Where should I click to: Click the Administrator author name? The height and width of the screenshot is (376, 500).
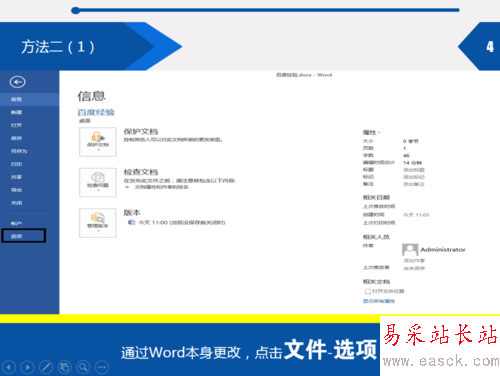tap(443, 250)
